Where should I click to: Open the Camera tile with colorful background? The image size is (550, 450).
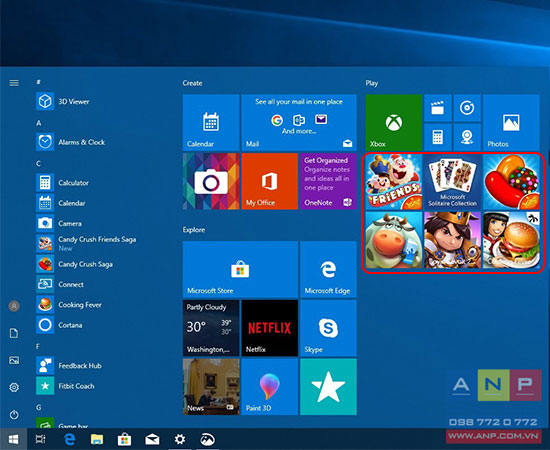[x=211, y=181]
